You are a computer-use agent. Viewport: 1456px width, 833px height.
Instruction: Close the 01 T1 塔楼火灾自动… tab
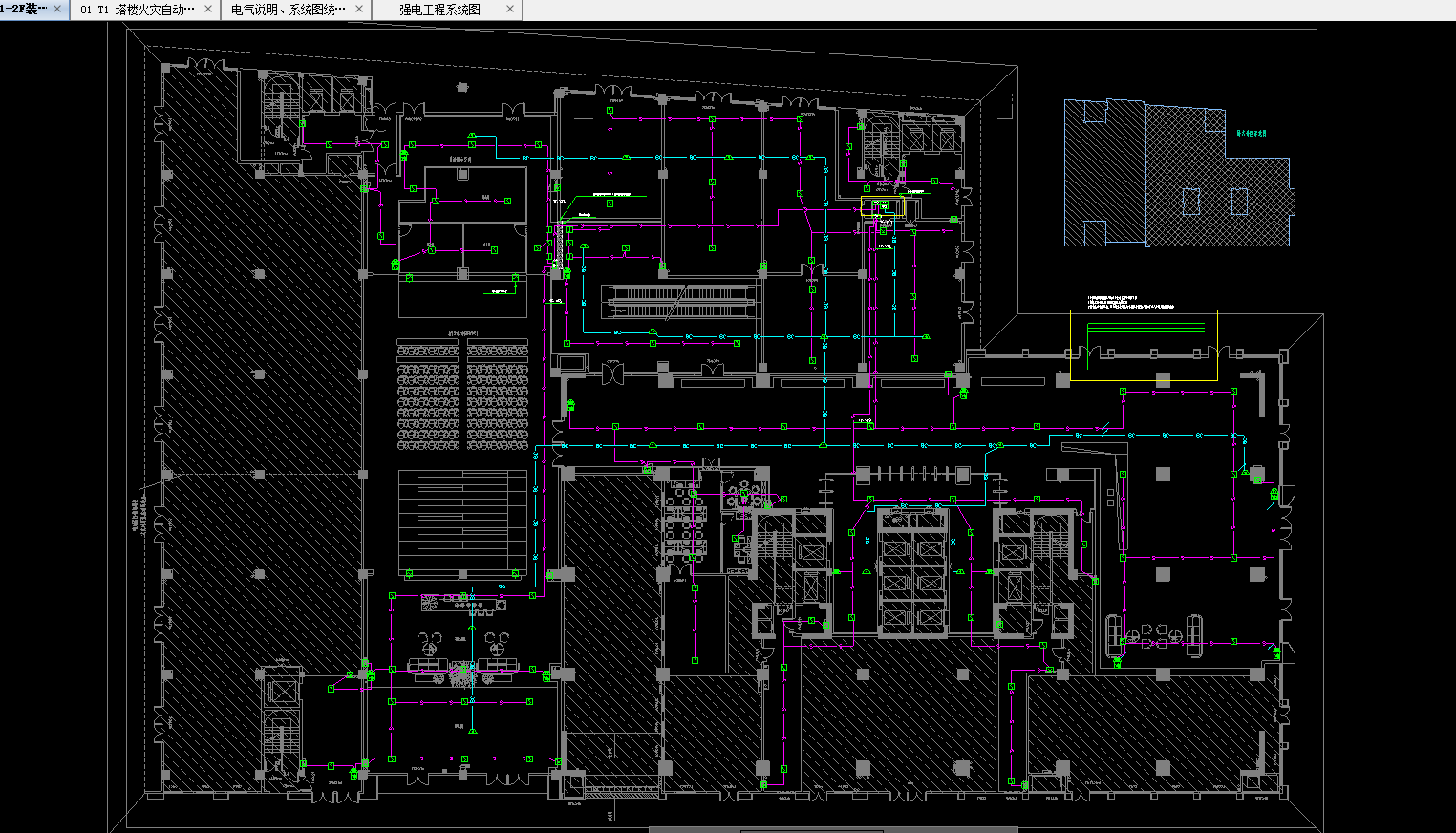(208, 9)
